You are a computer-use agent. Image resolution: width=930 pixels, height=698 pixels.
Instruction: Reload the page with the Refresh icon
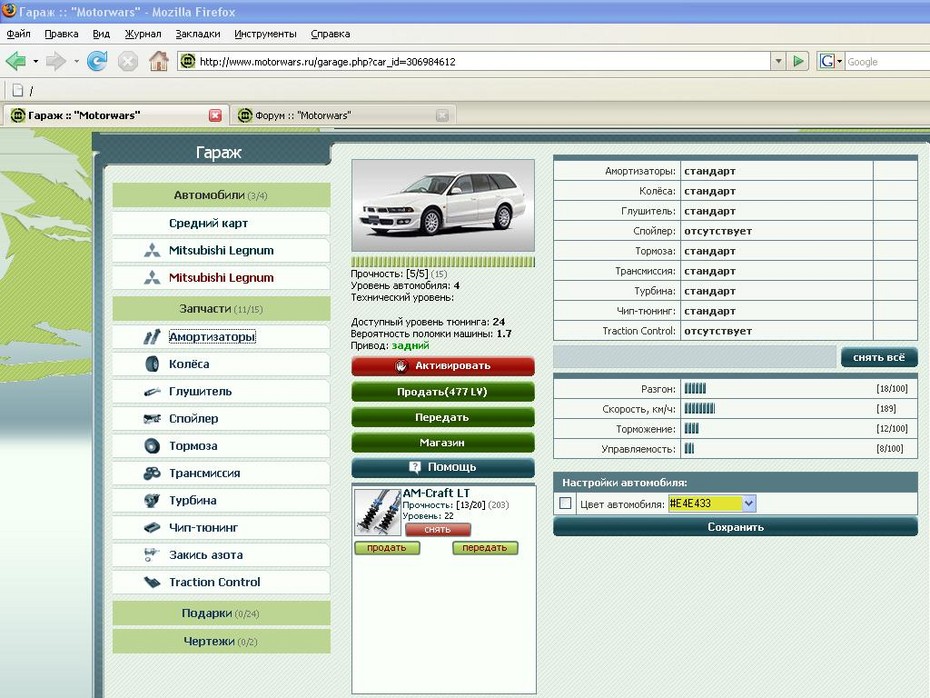coord(97,61)
